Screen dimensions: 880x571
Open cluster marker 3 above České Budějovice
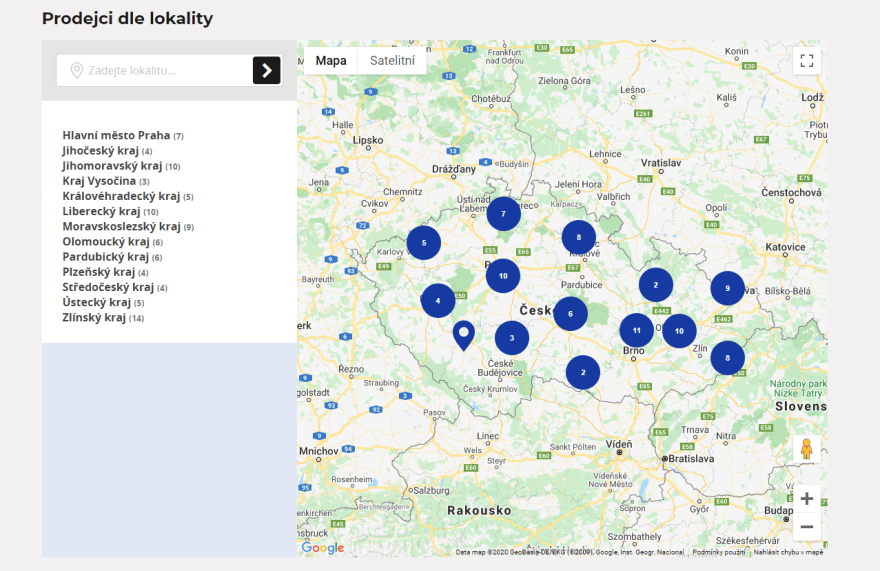pyautogui.click(x=512, y=338)
